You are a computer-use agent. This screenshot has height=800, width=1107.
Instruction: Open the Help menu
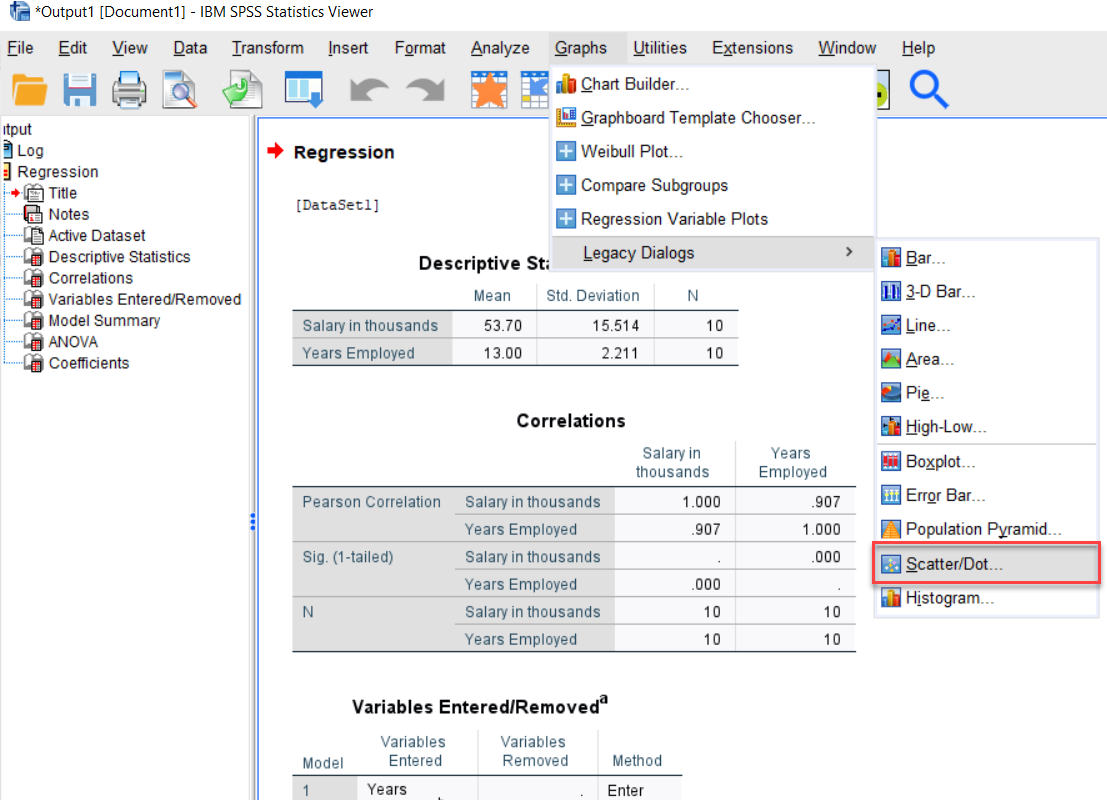click(x=918, y=48)
